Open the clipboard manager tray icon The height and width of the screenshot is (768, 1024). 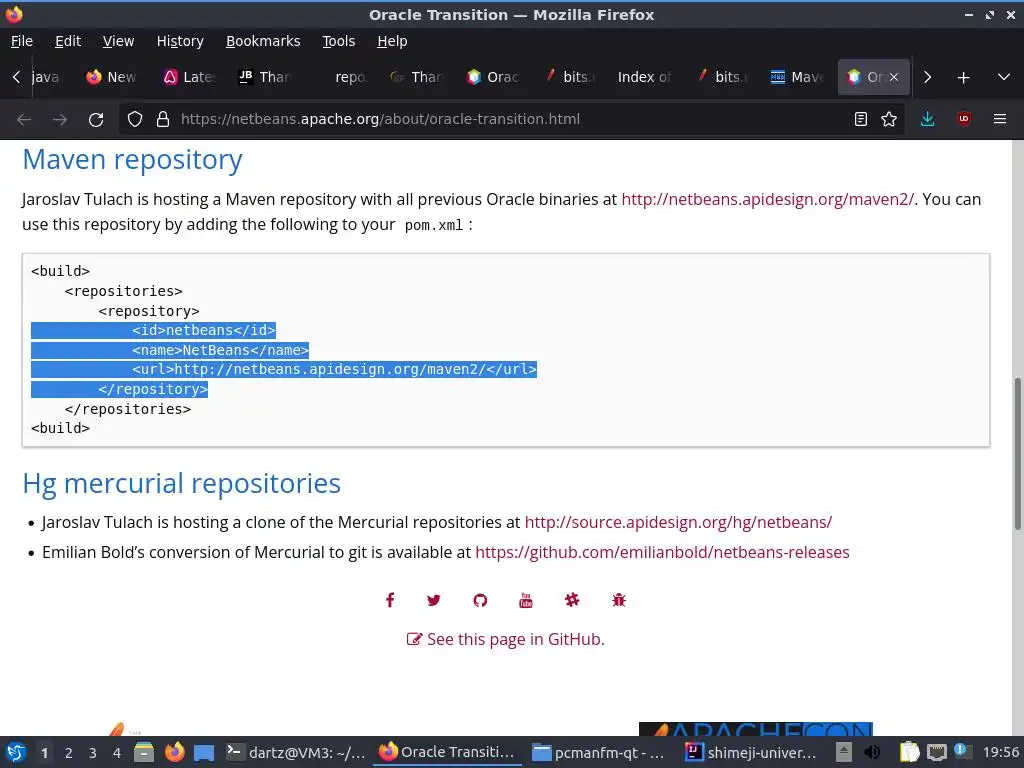[x=909, y=752]
